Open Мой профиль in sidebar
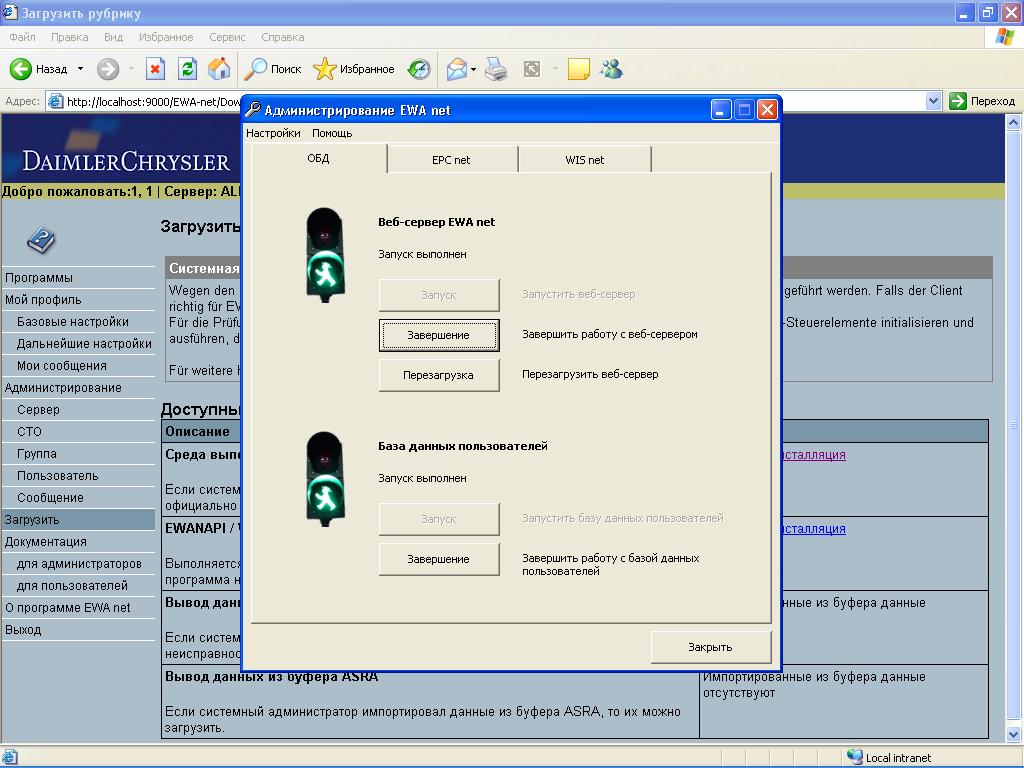Viewport: 1024px width, 768px height. tap(43, 300)
